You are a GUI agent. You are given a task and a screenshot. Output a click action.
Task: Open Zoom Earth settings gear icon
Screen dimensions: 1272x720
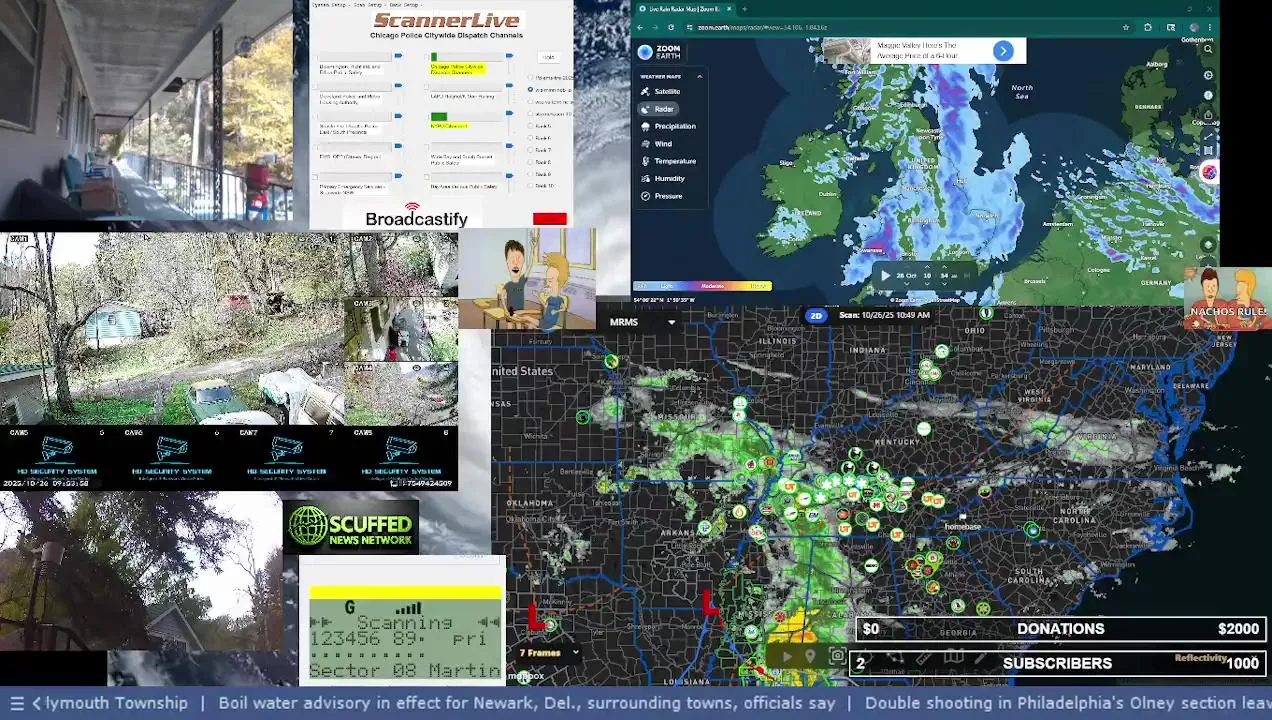pos(1208,75)
